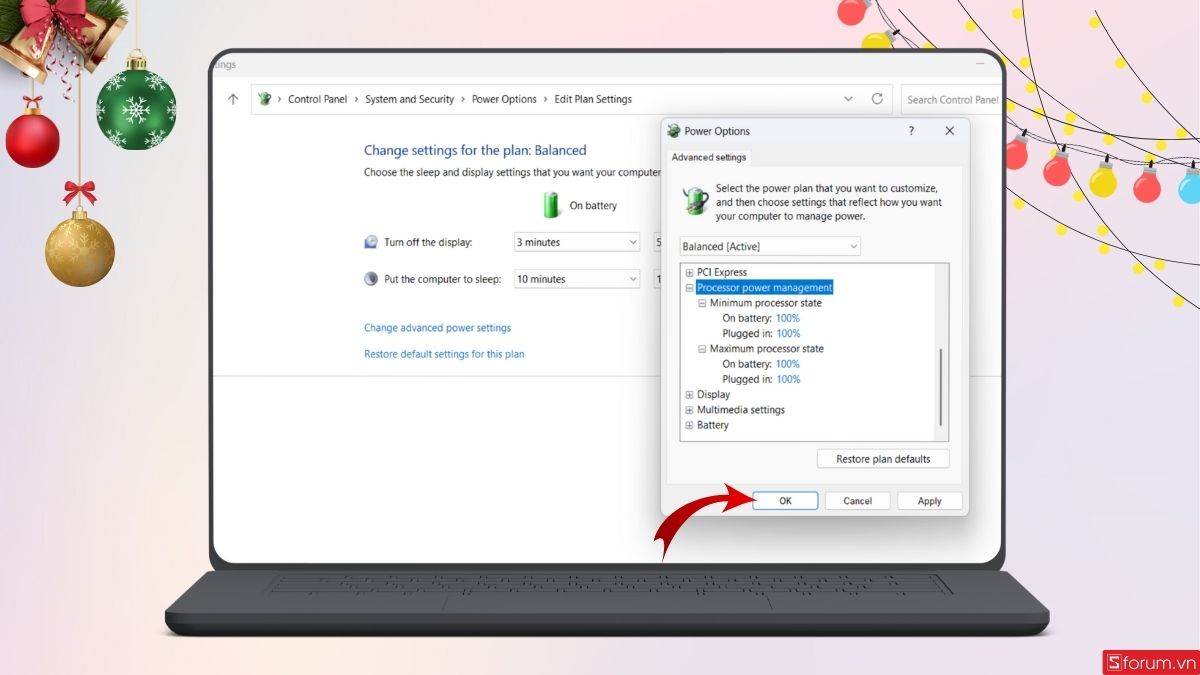Expand the PCI Express node

[689, 272]
